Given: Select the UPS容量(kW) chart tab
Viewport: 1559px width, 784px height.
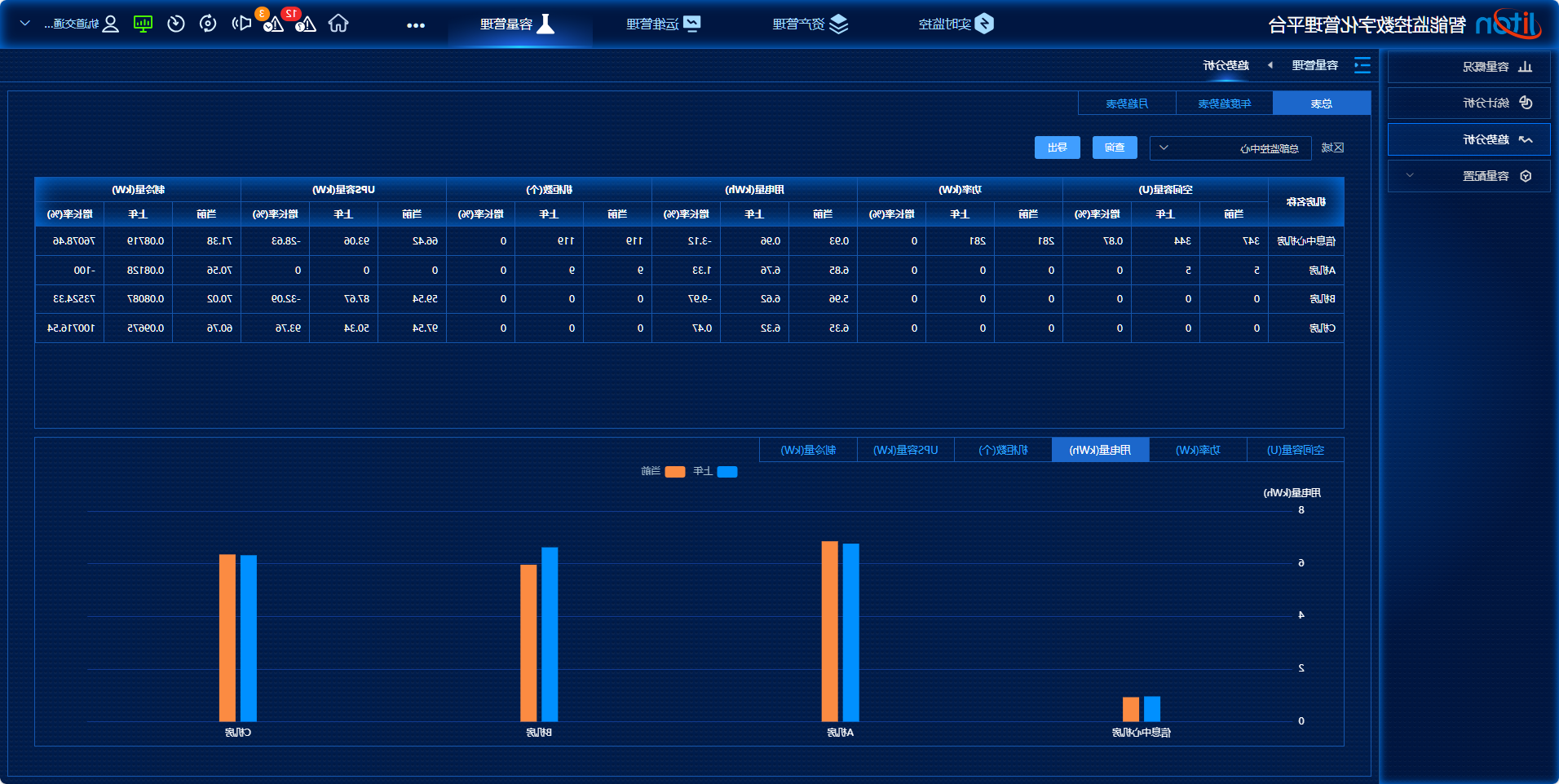Looking at the screenshot, I should (x=905, y=450).
